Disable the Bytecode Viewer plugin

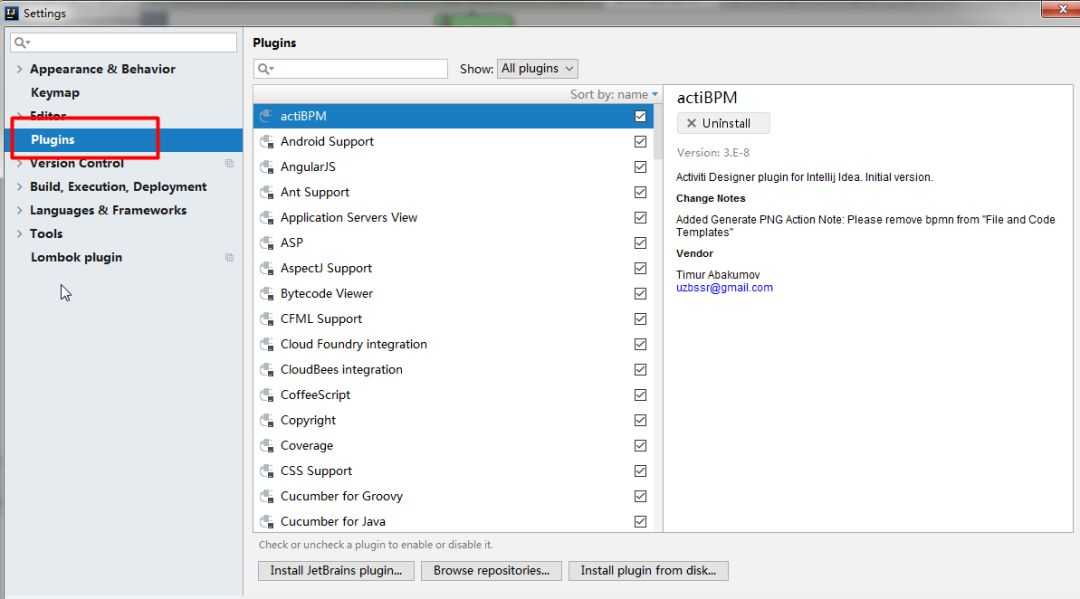coord(641,294)
